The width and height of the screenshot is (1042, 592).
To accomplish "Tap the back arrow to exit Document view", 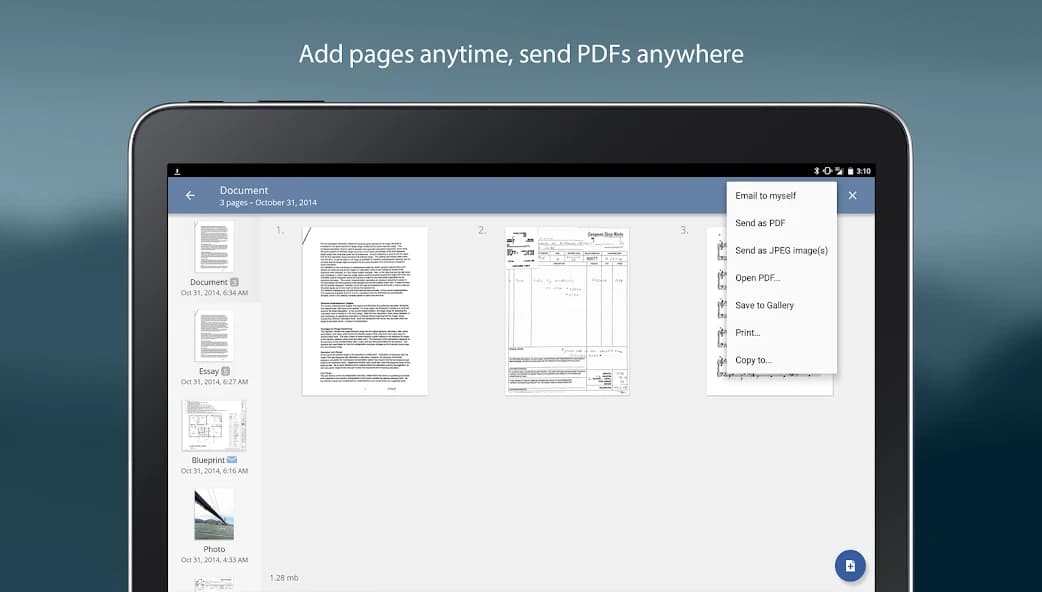I will coord(190,195).
